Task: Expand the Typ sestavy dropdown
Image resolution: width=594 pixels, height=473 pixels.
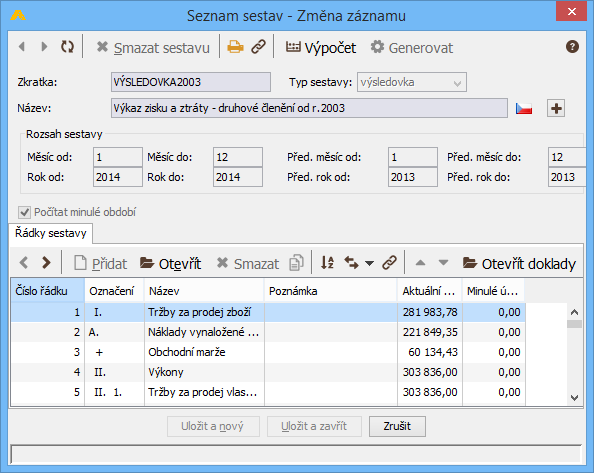Action: [457, 83]
